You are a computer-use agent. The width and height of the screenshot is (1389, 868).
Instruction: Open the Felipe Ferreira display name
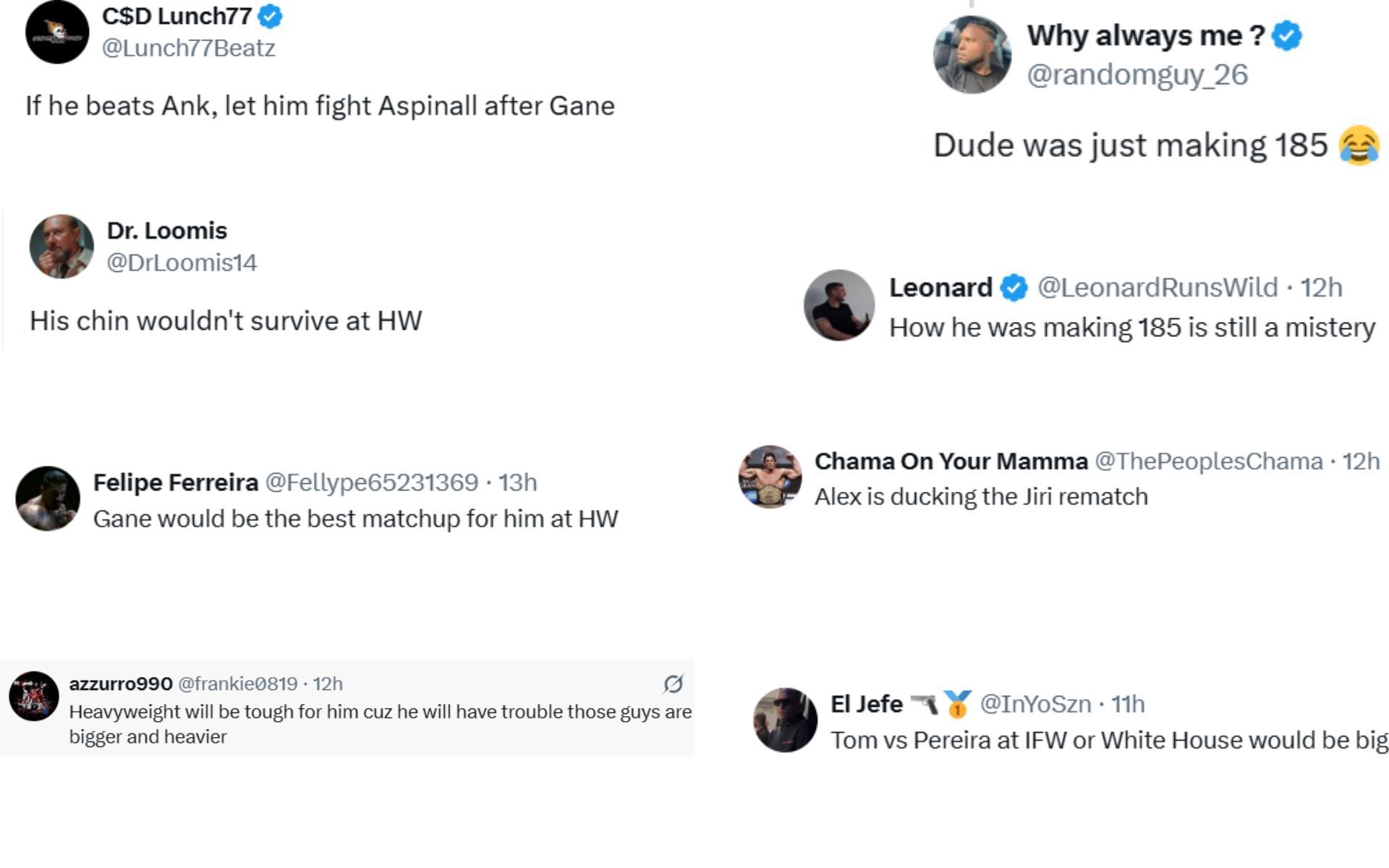[x=176, y=482]
